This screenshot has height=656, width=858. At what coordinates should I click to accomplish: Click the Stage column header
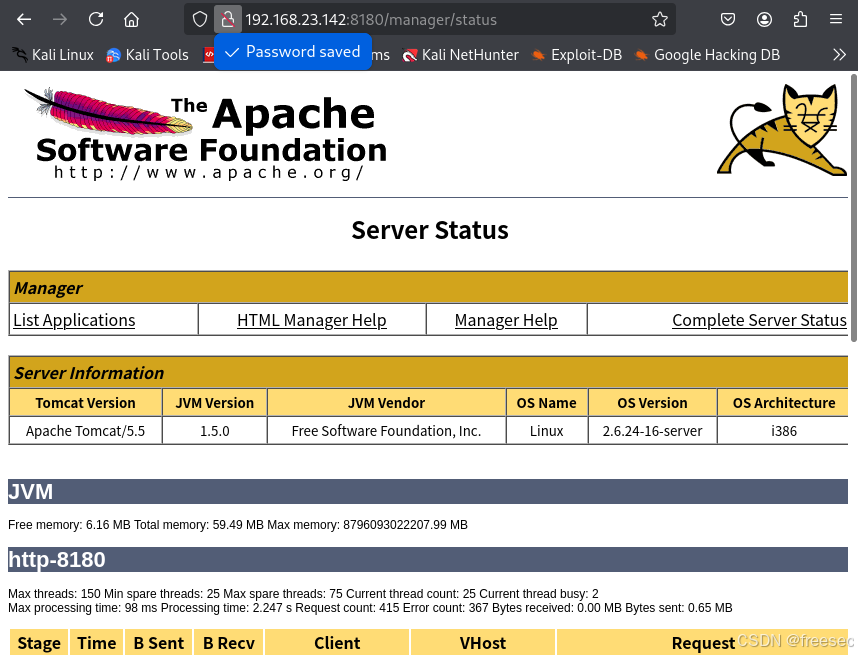click(x=39, y=643)
